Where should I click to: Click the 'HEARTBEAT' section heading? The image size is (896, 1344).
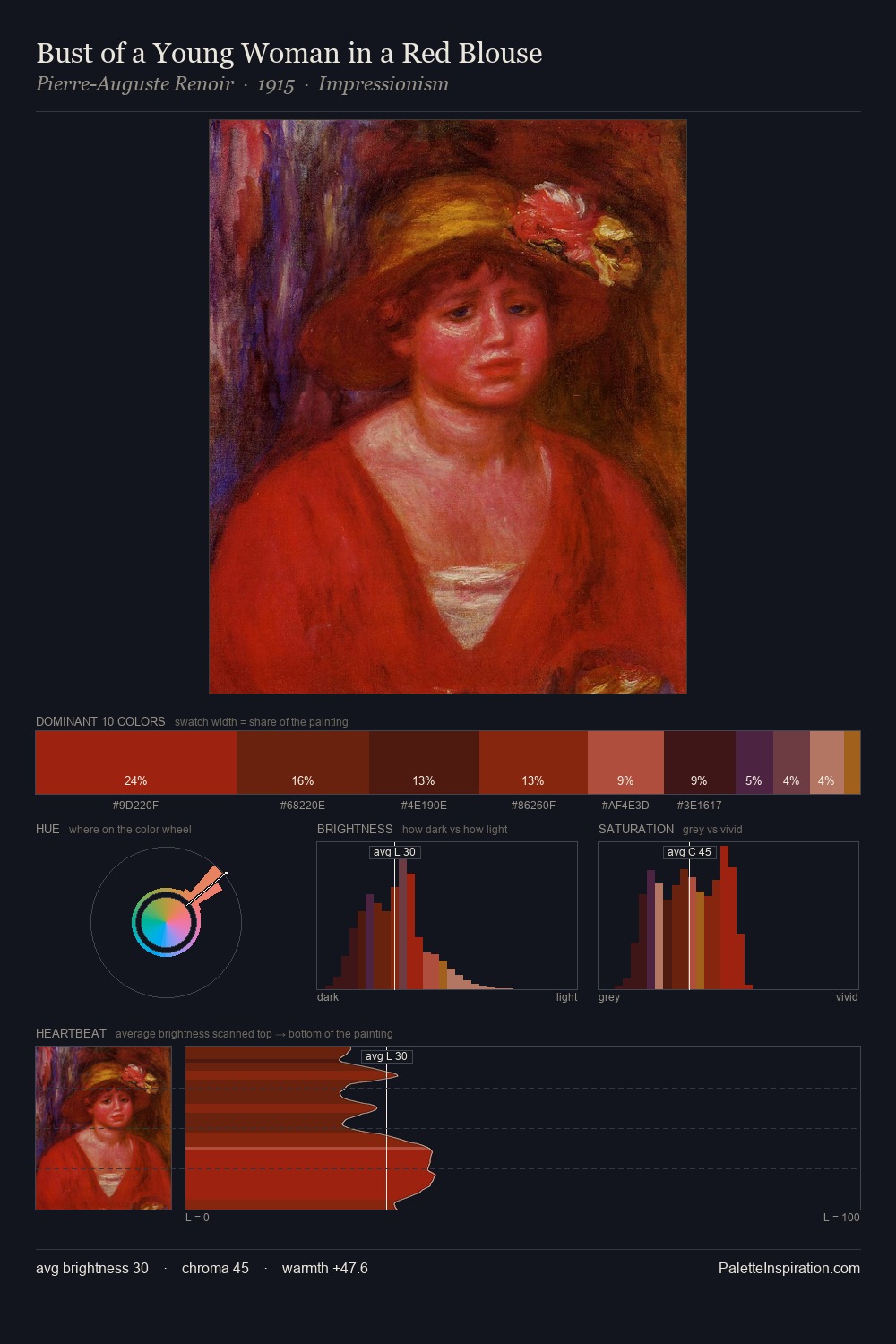[71, 1033]
